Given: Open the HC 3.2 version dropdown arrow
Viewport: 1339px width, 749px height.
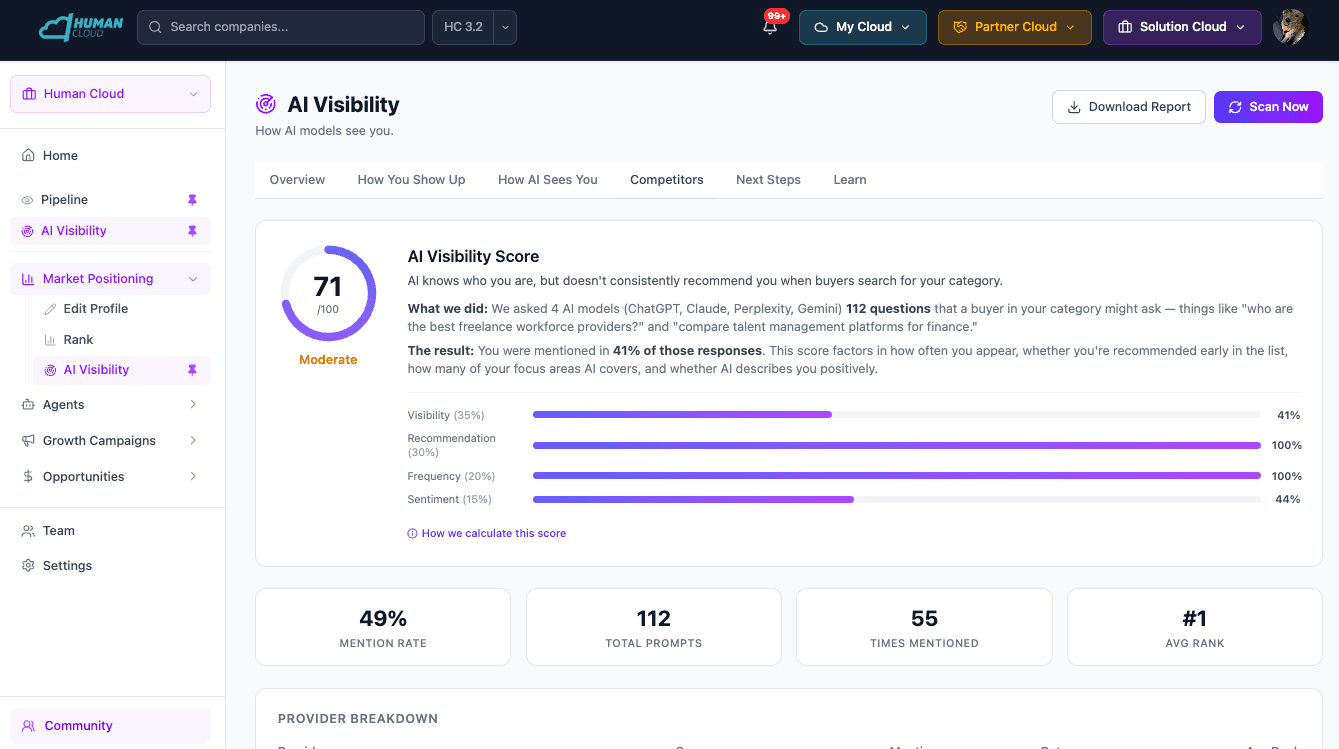Looking at the screenshot, I should pyautogui.click(x=505, y=27).
